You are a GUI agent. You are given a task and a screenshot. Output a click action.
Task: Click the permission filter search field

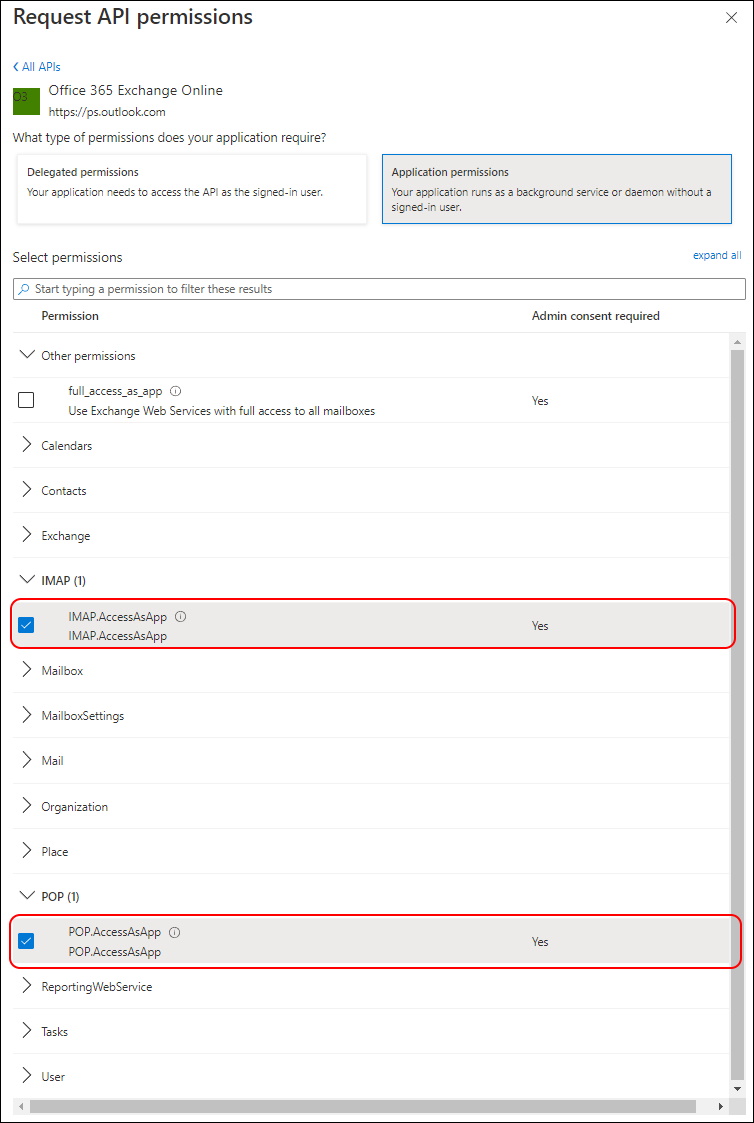(x=379, y=289)
